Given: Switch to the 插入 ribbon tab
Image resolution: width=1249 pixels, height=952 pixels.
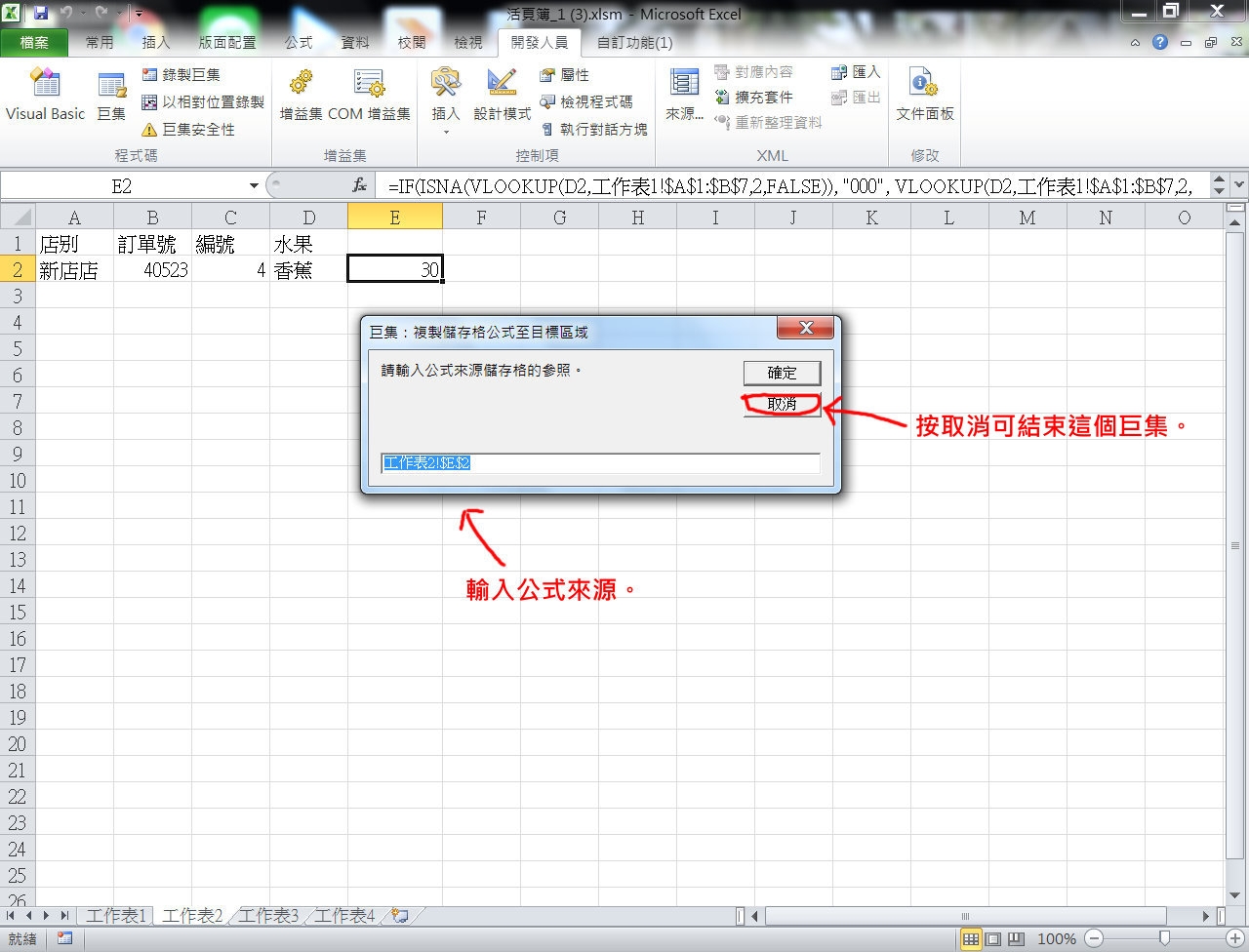Looking at the screenshot, I should pos(156,42).
